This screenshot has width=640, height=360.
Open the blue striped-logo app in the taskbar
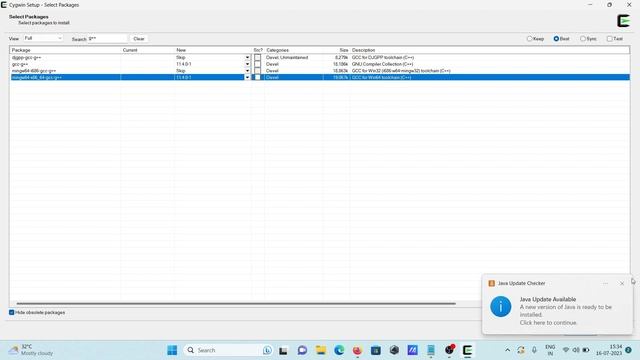coord(412,350)
